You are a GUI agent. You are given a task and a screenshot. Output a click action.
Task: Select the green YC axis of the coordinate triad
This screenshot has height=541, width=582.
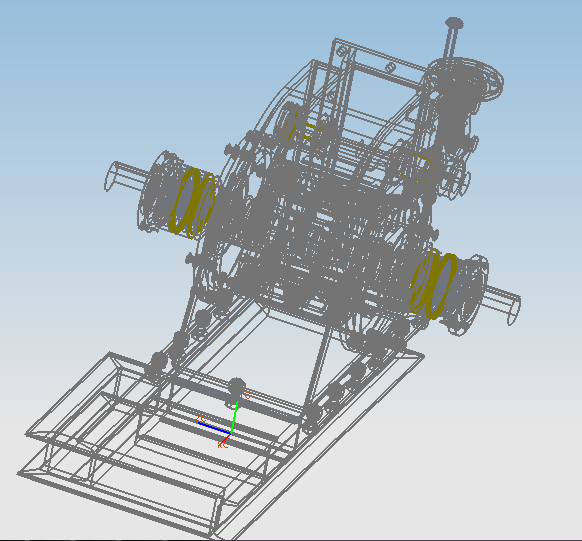coord(235,417)
